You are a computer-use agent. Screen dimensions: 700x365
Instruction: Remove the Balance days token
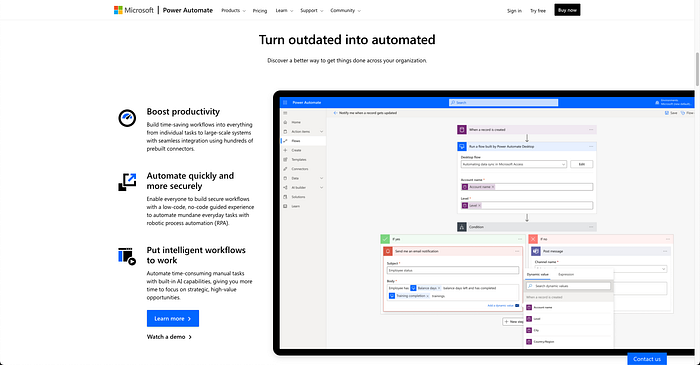(439, 288)
